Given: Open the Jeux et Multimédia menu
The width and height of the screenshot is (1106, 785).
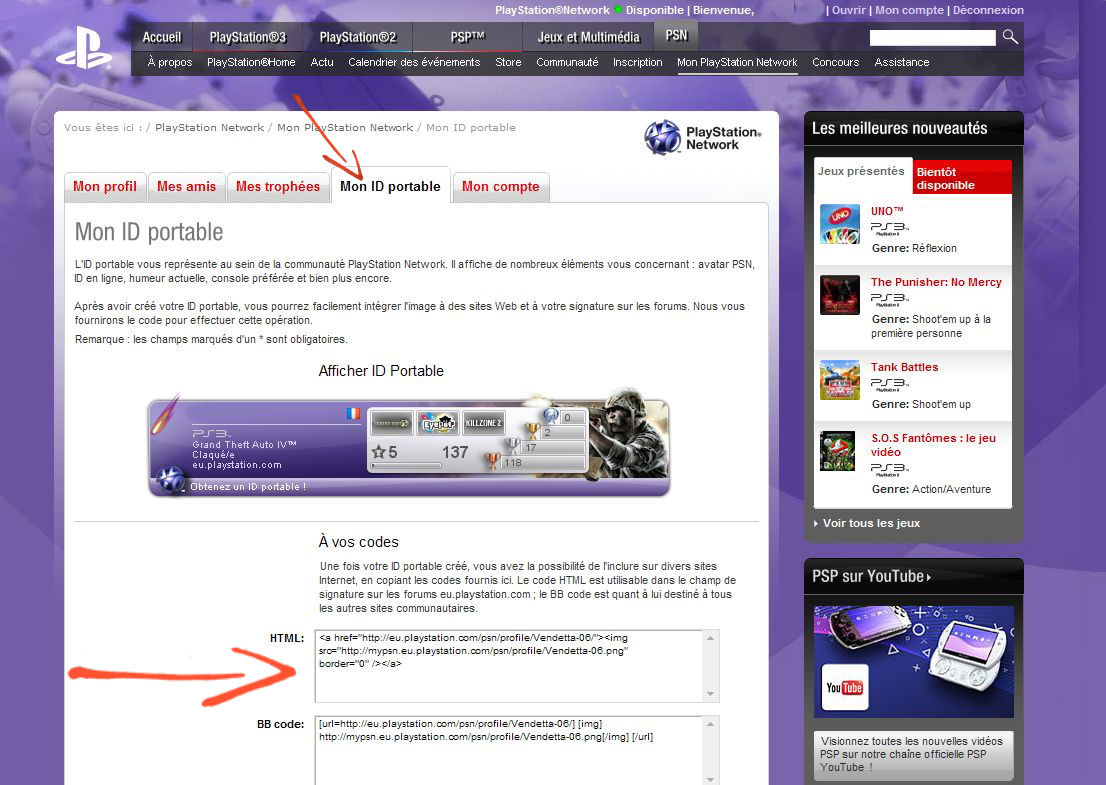Looking at the screenshot, I should [x=589, y=37].
